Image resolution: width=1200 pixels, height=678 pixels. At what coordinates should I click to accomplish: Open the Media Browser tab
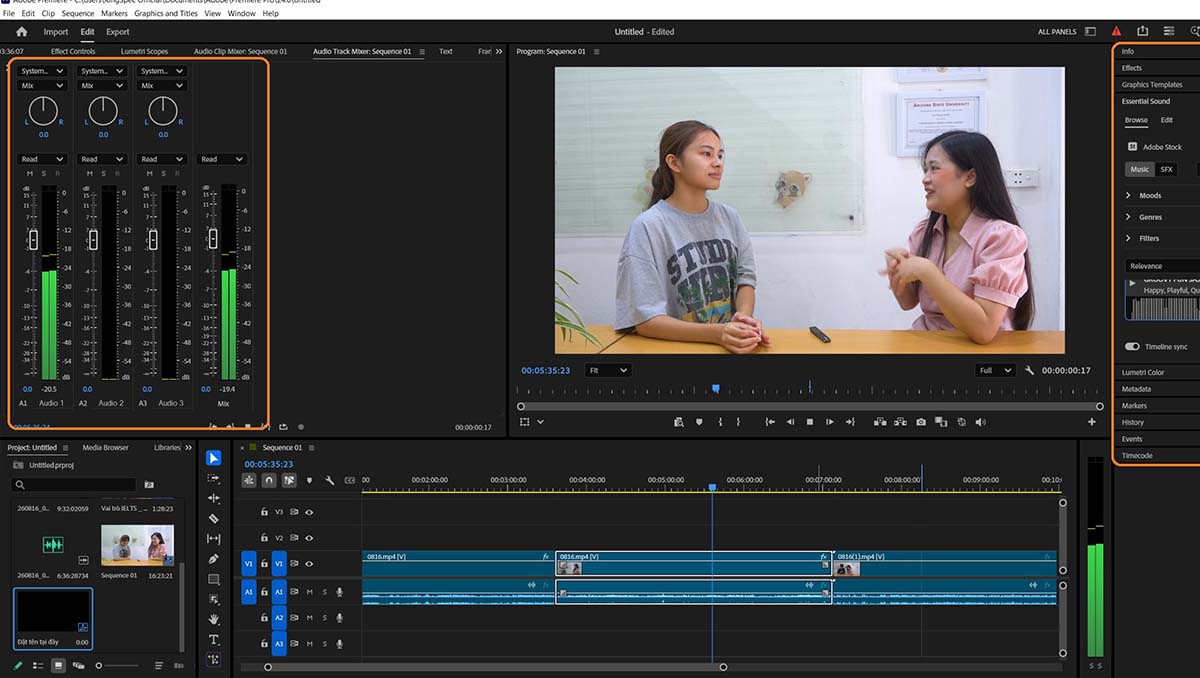point(105,448)
